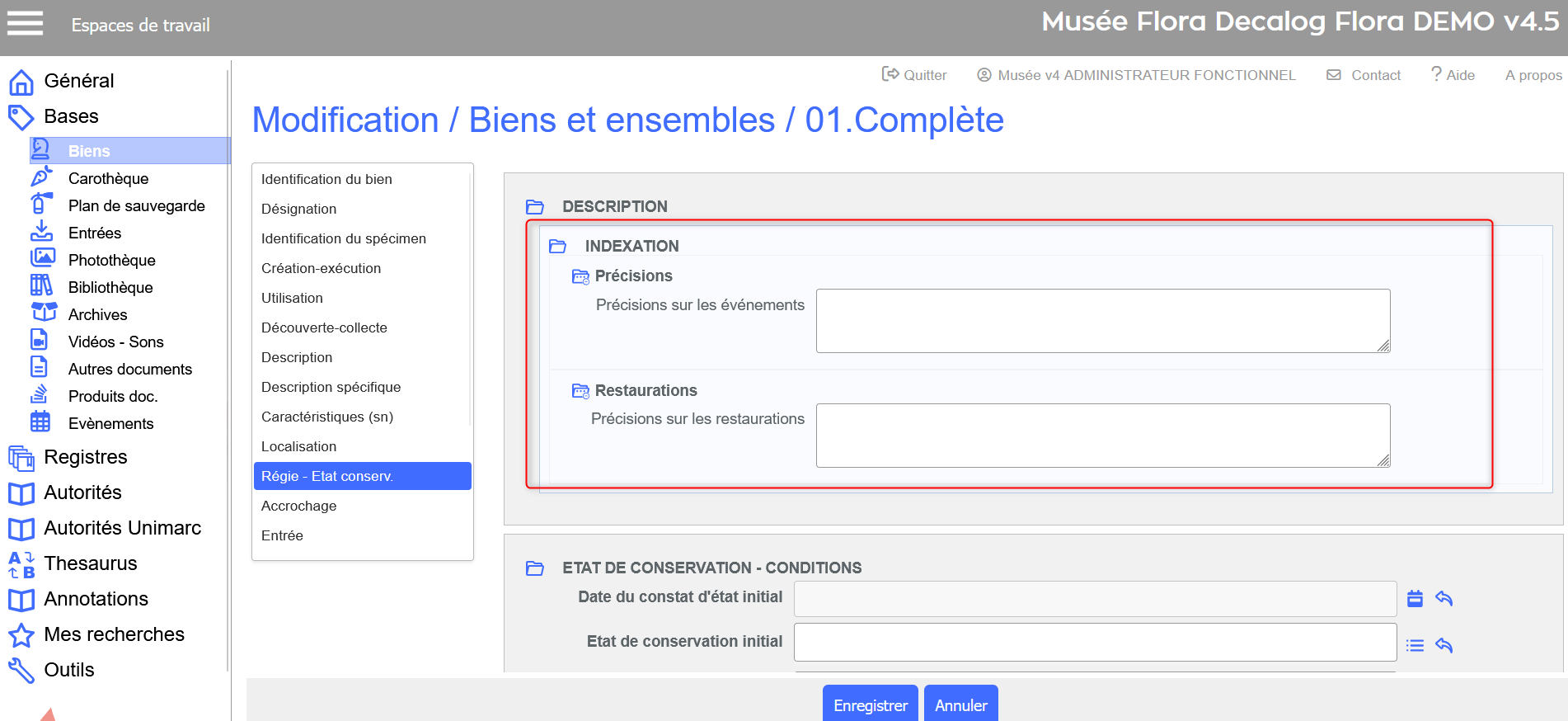The height and width of the screenshot is (721, 1568).
Task: Click the Carothèque sidebar icon
Action: [41, 177]
